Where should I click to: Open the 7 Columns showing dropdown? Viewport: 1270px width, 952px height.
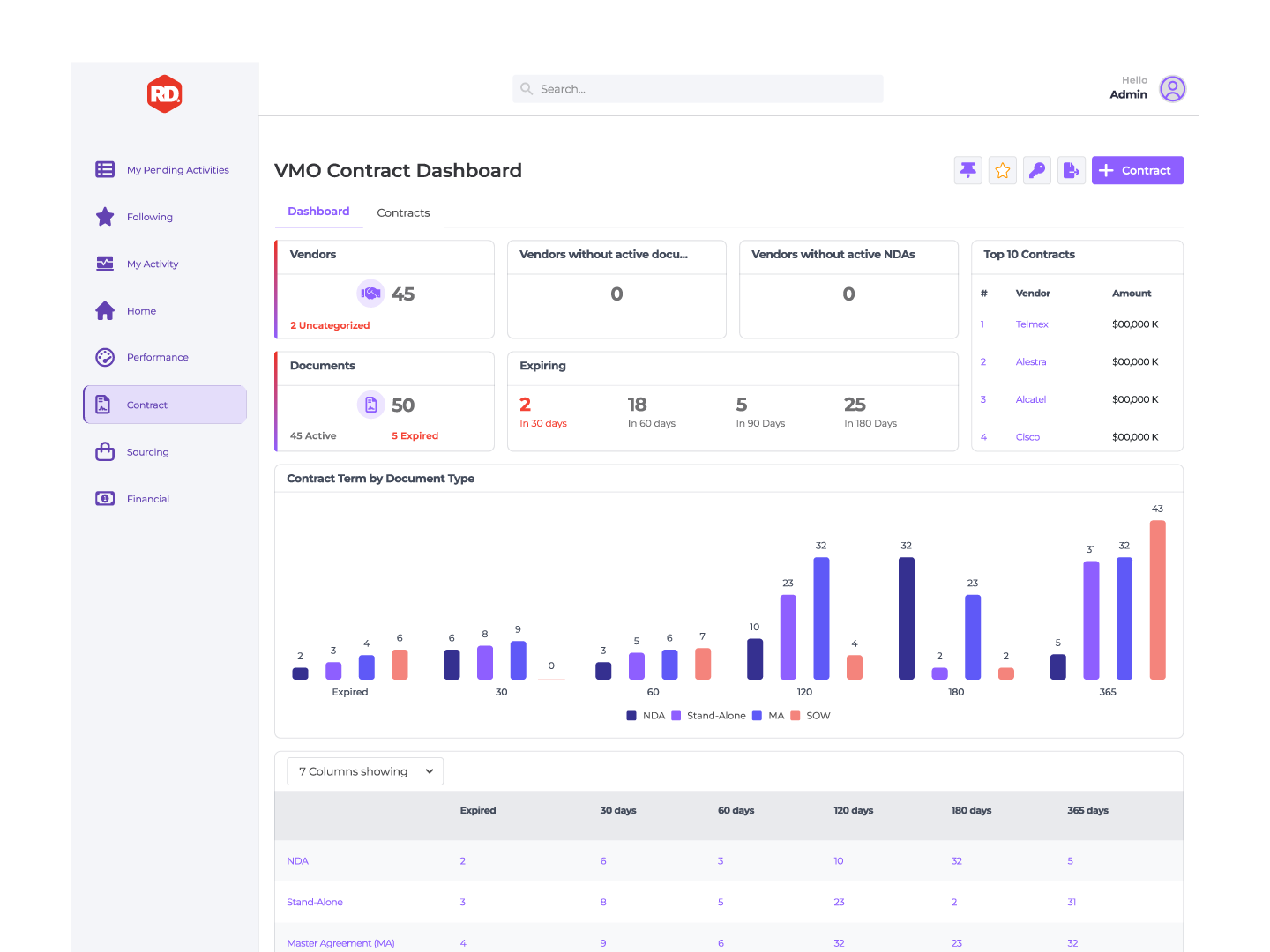pyautogui.click(x=364, y=770)
